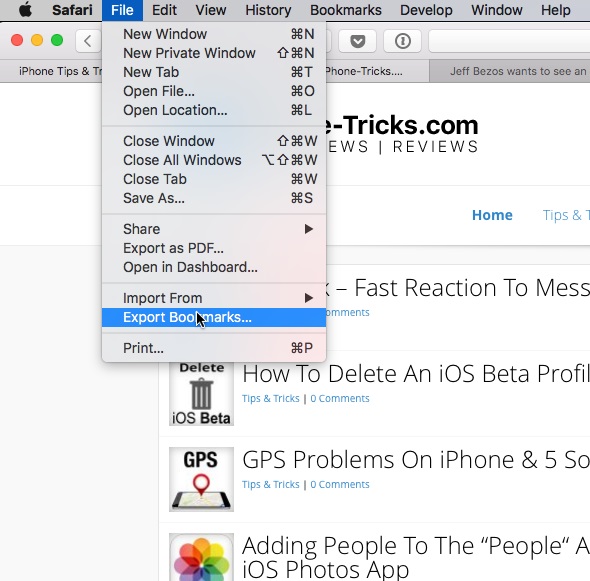Open How To Delete An iOS Beta article
590x581 pixels.
click(416, 374)
